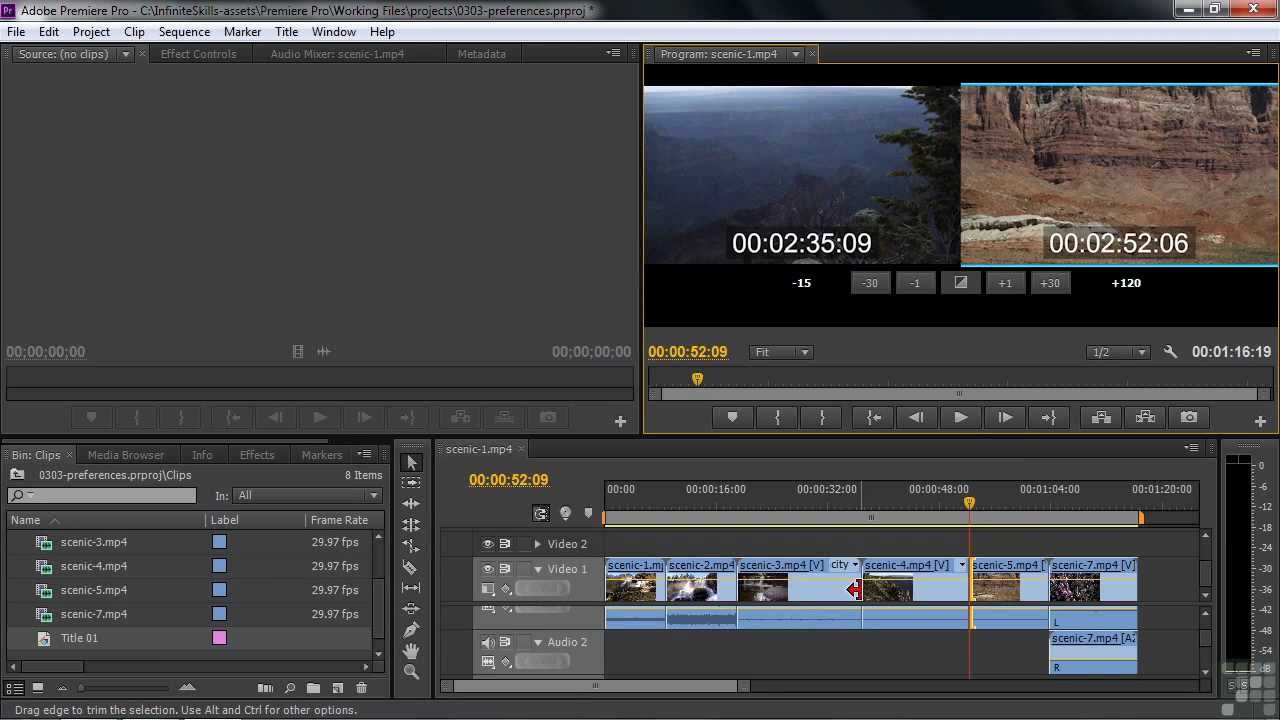Screen dimensions: 1280x720
Task: Open the Program sequence selector dropdown
Action: tap(796, 54)
